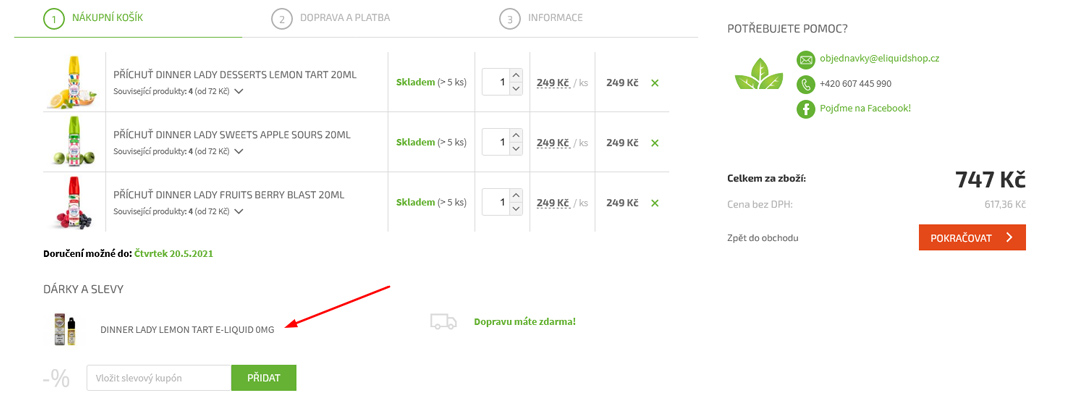The image size is (1080, 400).
Task: Increase Apple Sours quantity with up arrow
Action: click(516, 135)
